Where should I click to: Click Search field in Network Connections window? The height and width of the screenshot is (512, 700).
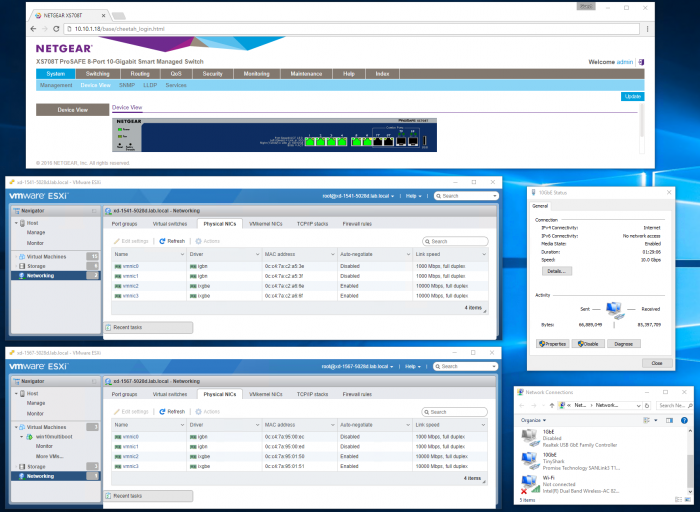[674, 405]
